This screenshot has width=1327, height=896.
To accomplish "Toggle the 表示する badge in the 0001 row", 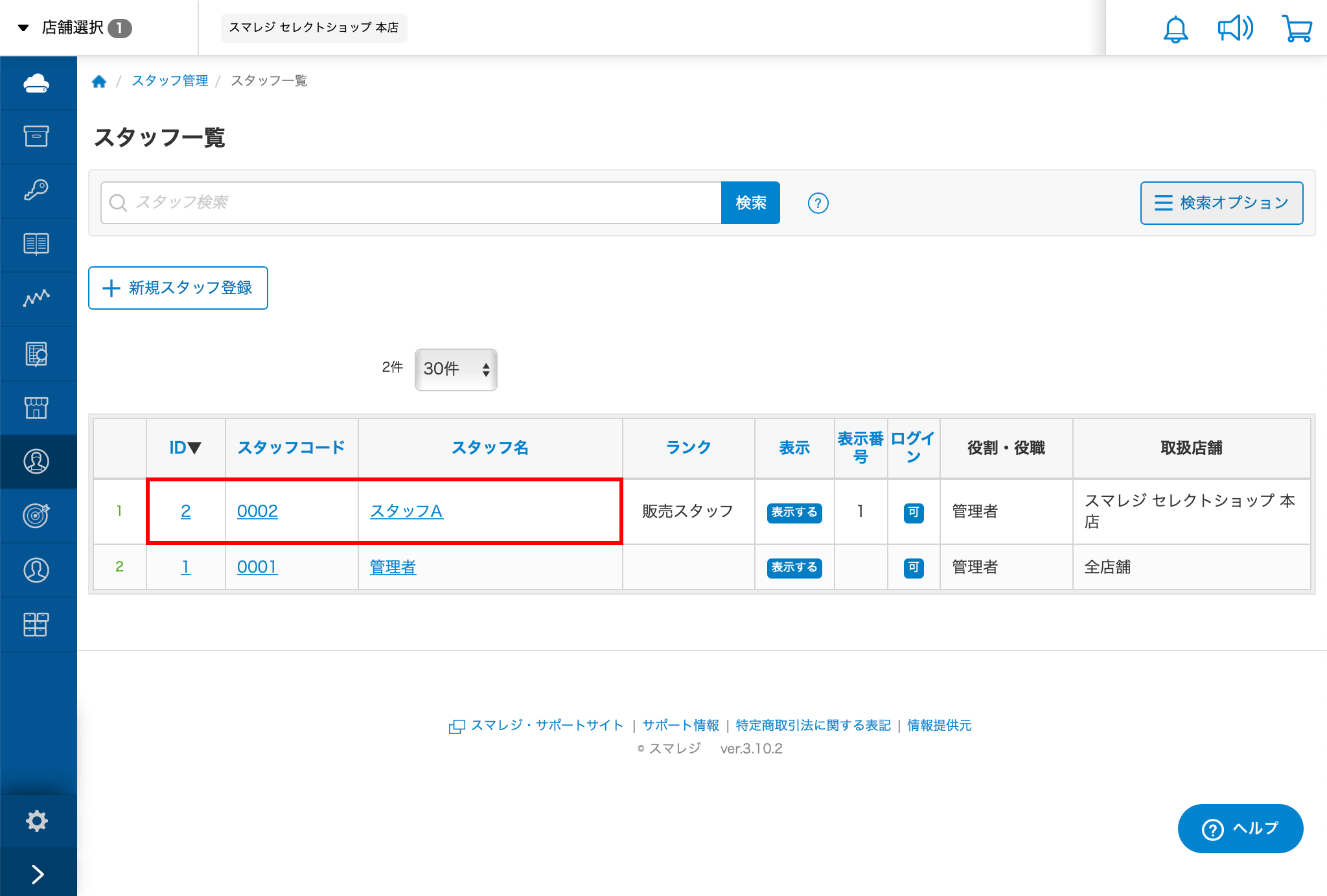I will pyautogui.click(x=794, y=568).
